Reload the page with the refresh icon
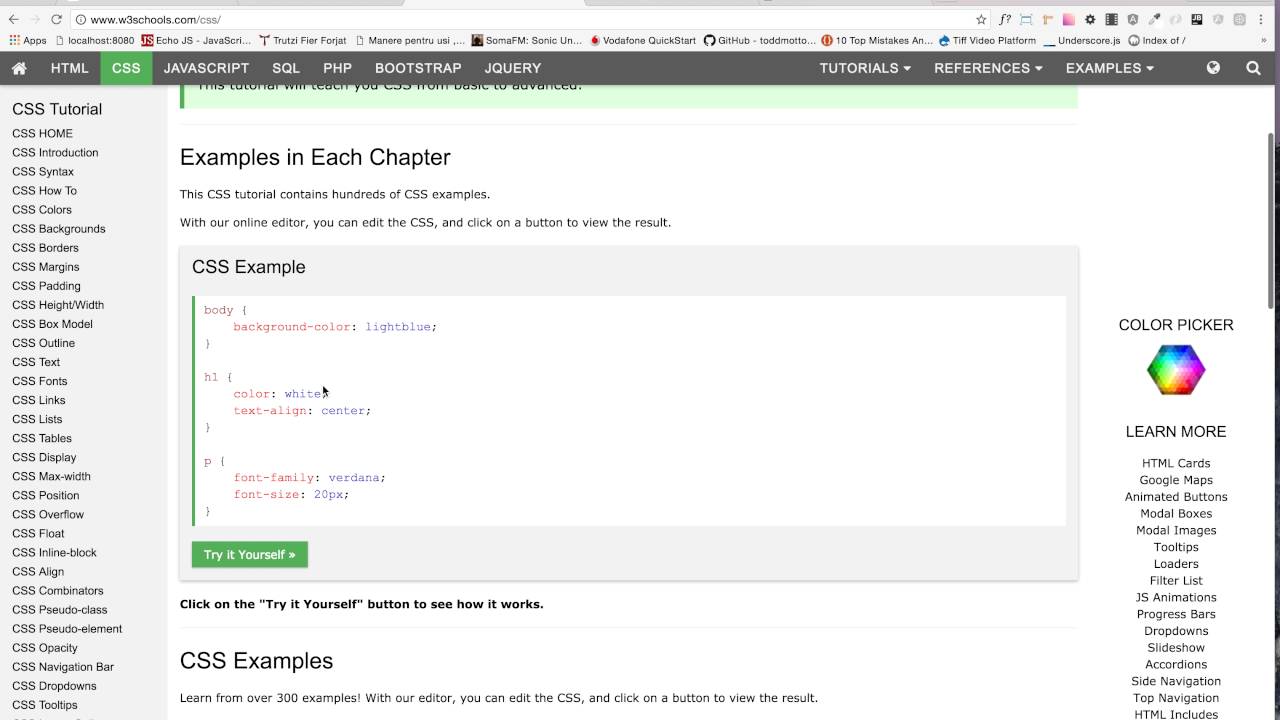This screenshot has width=1280, height=720. 56,19
